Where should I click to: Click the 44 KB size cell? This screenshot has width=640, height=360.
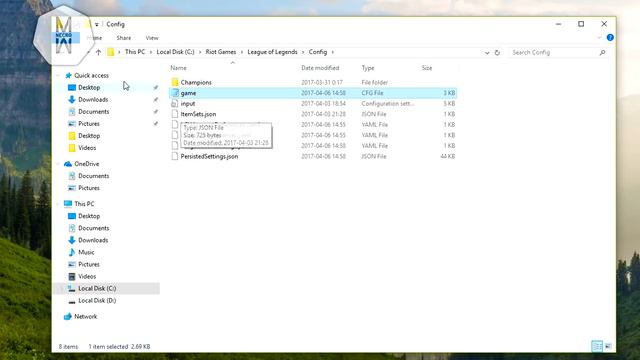(x=448, y=156)
